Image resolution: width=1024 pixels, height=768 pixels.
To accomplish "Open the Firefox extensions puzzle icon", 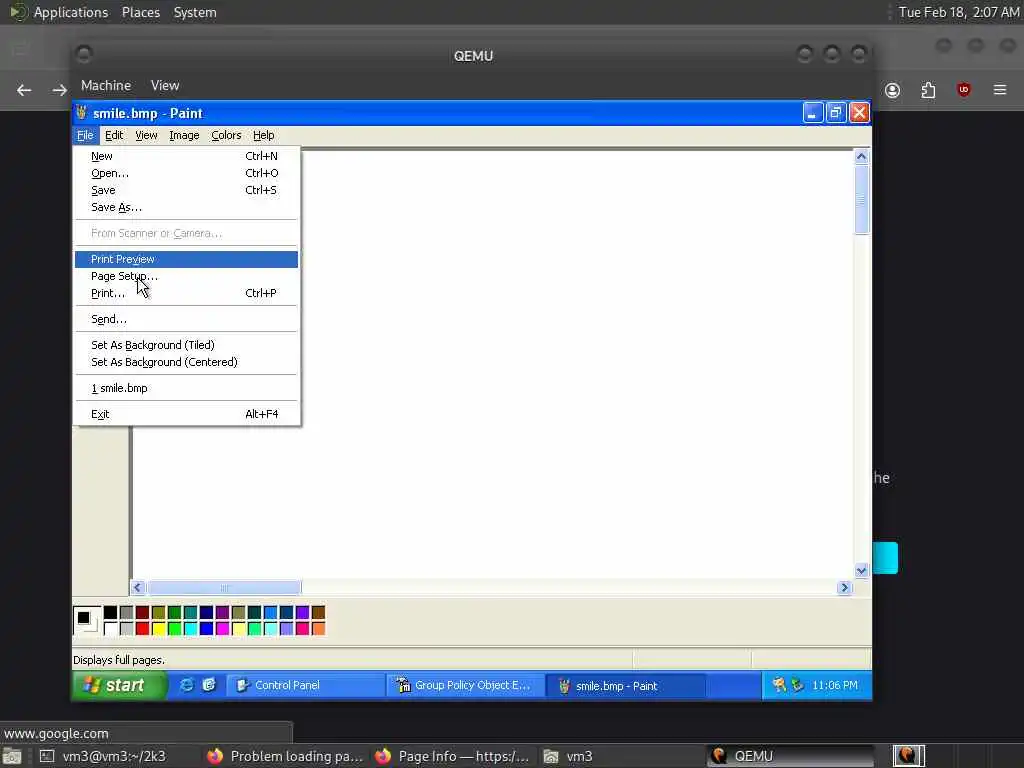I will point(928,90).
